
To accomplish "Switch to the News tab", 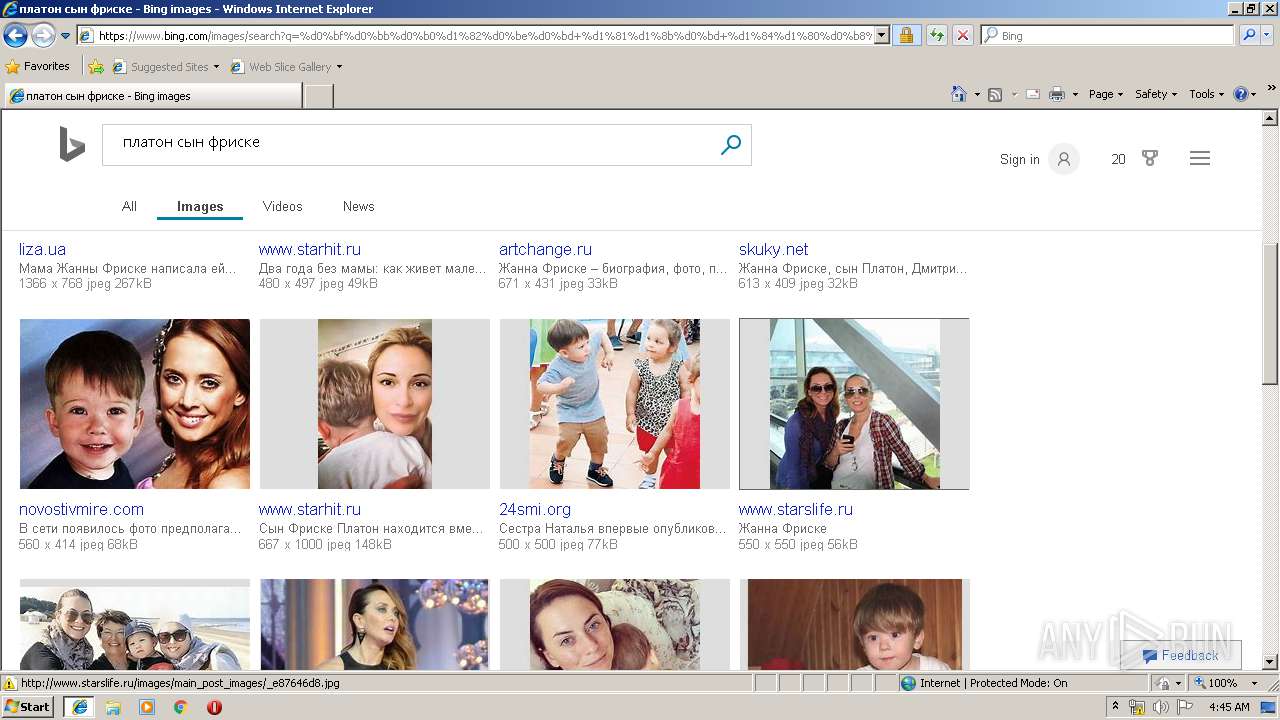I will (x=358, y=206).
